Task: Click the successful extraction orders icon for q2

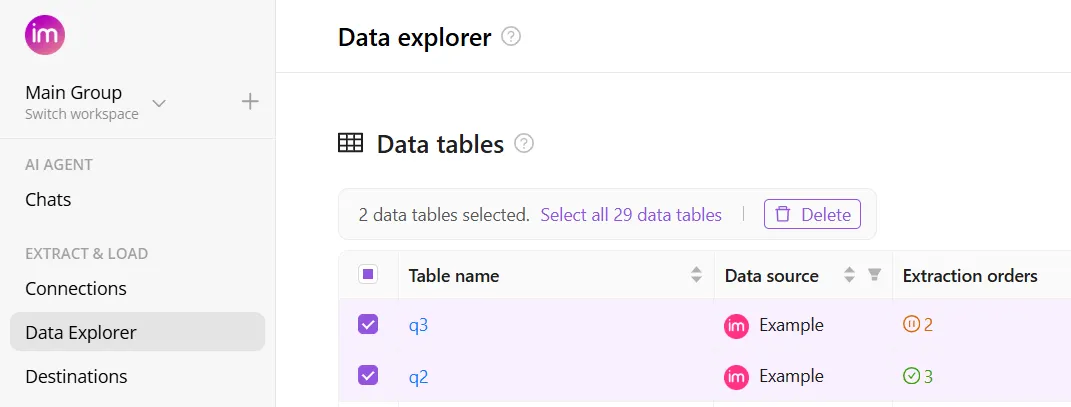Action: tap(911, 377)
